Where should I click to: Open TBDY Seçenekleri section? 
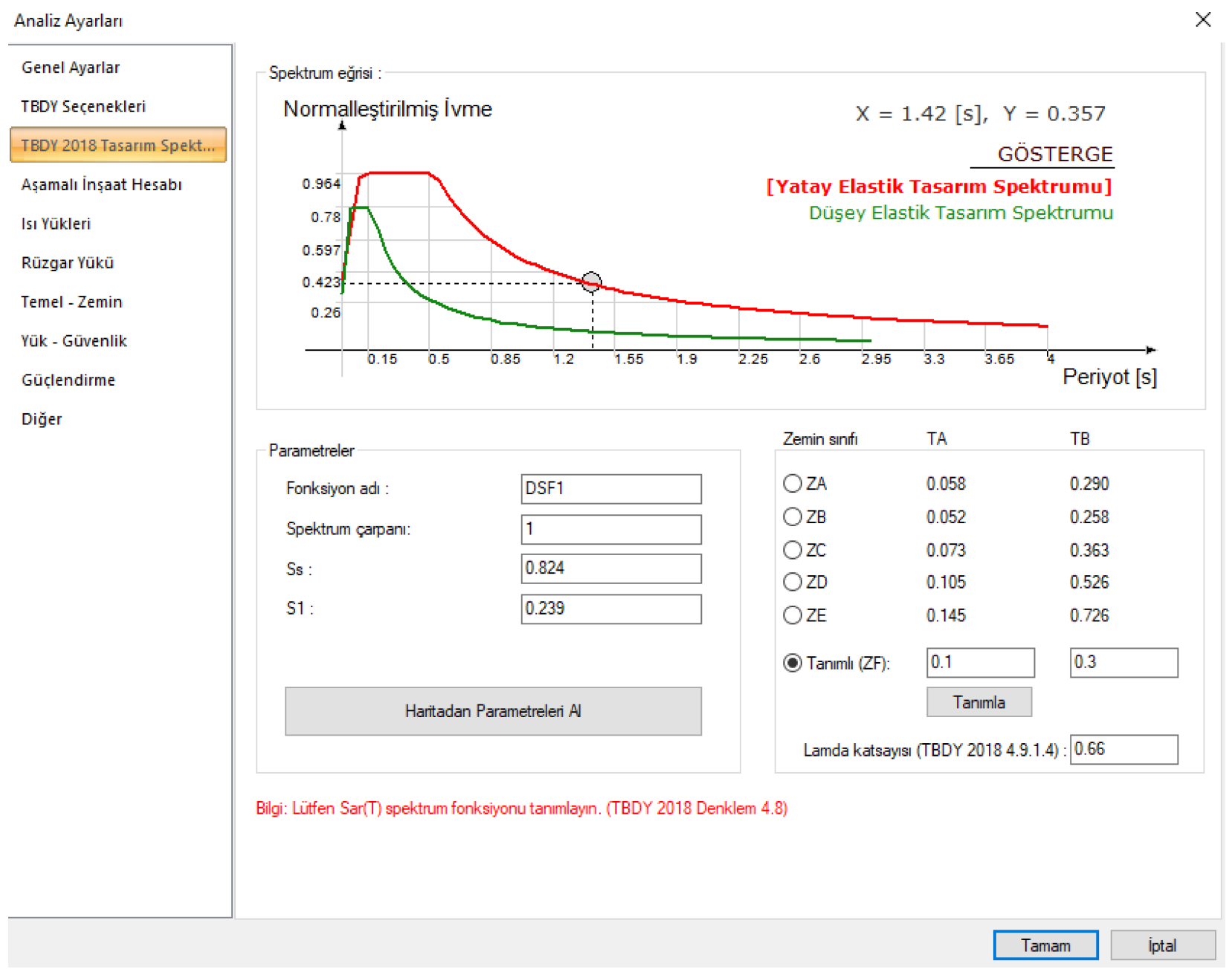83,107
